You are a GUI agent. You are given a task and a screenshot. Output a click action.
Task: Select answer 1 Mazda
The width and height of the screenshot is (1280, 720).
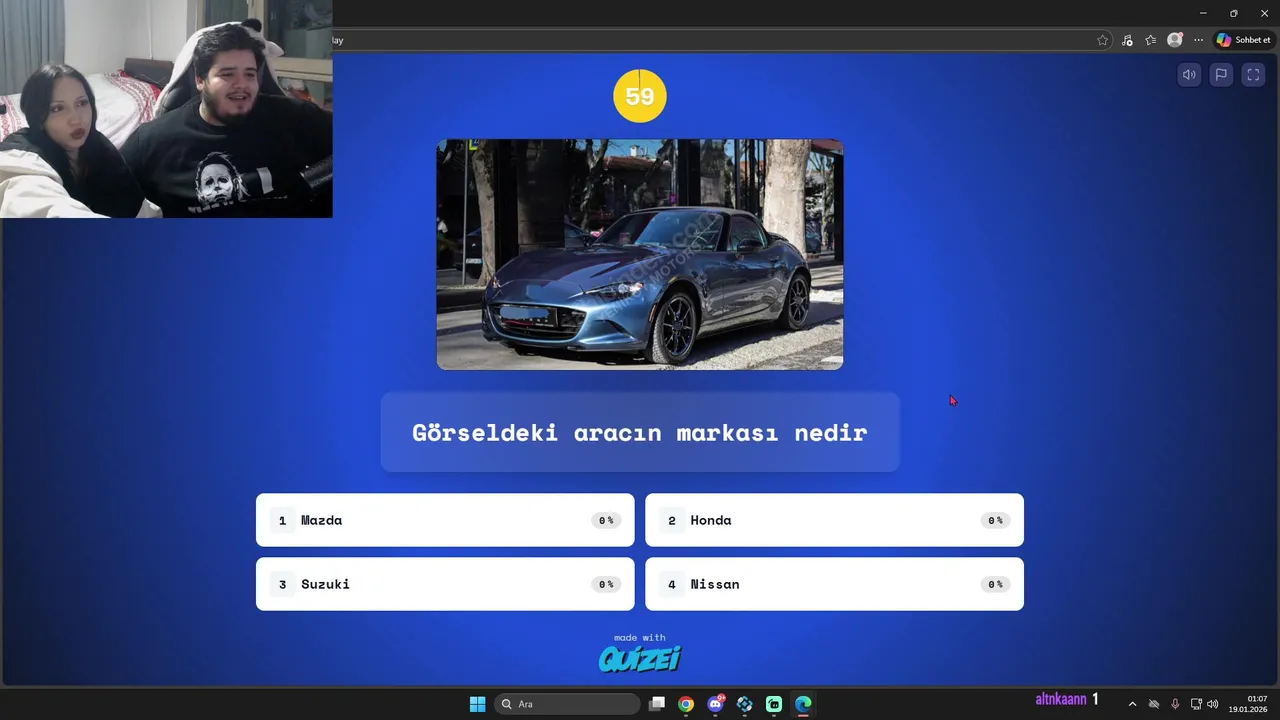pos(445,520)
